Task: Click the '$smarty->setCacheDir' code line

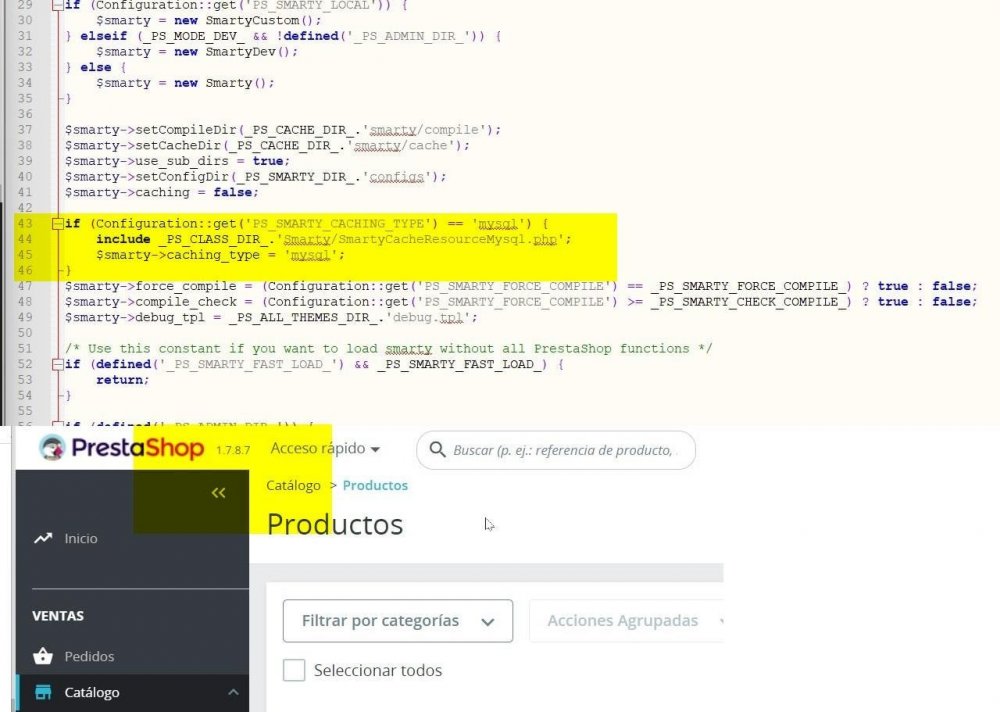Action: point(267,145)
